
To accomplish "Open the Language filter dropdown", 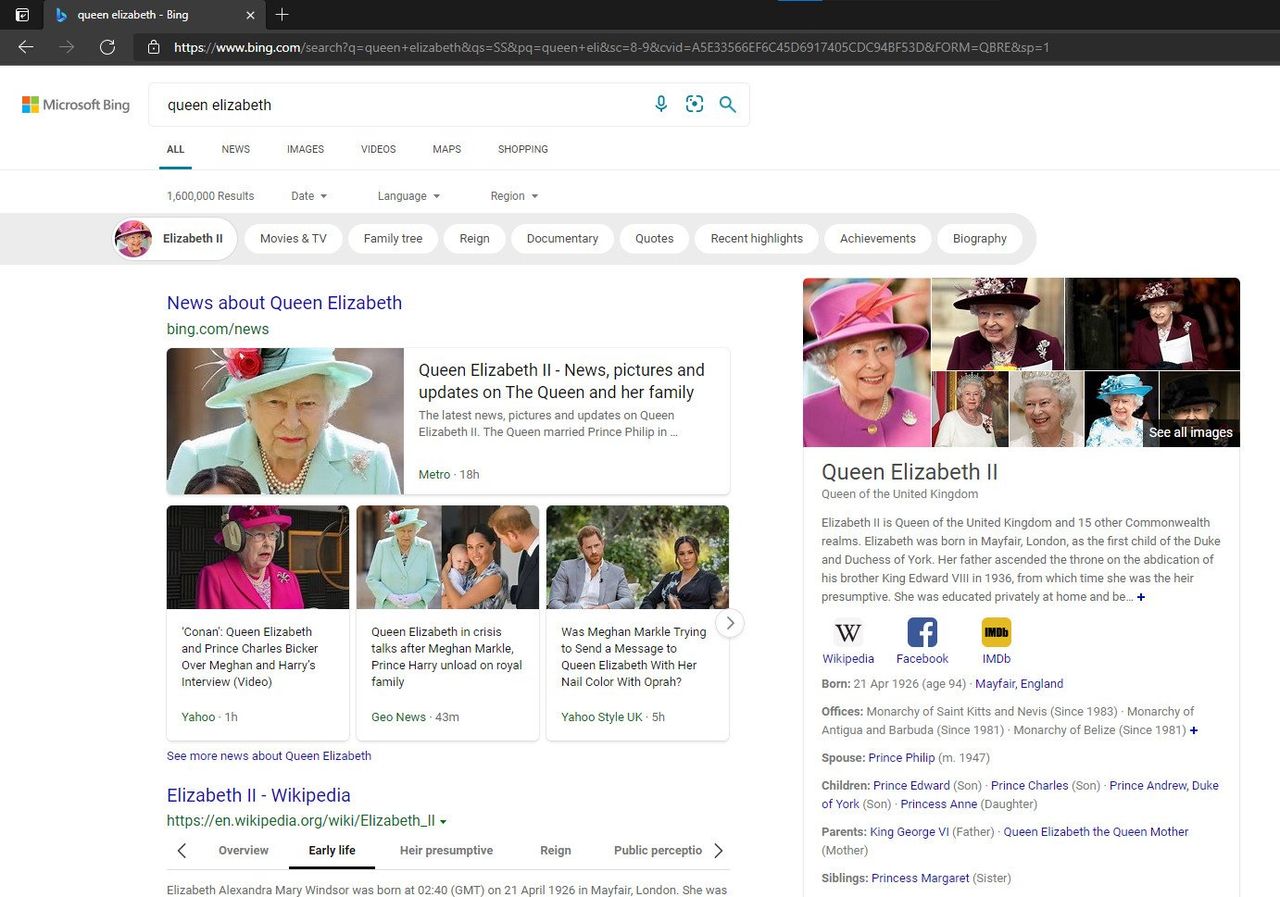I will (409, 196).
